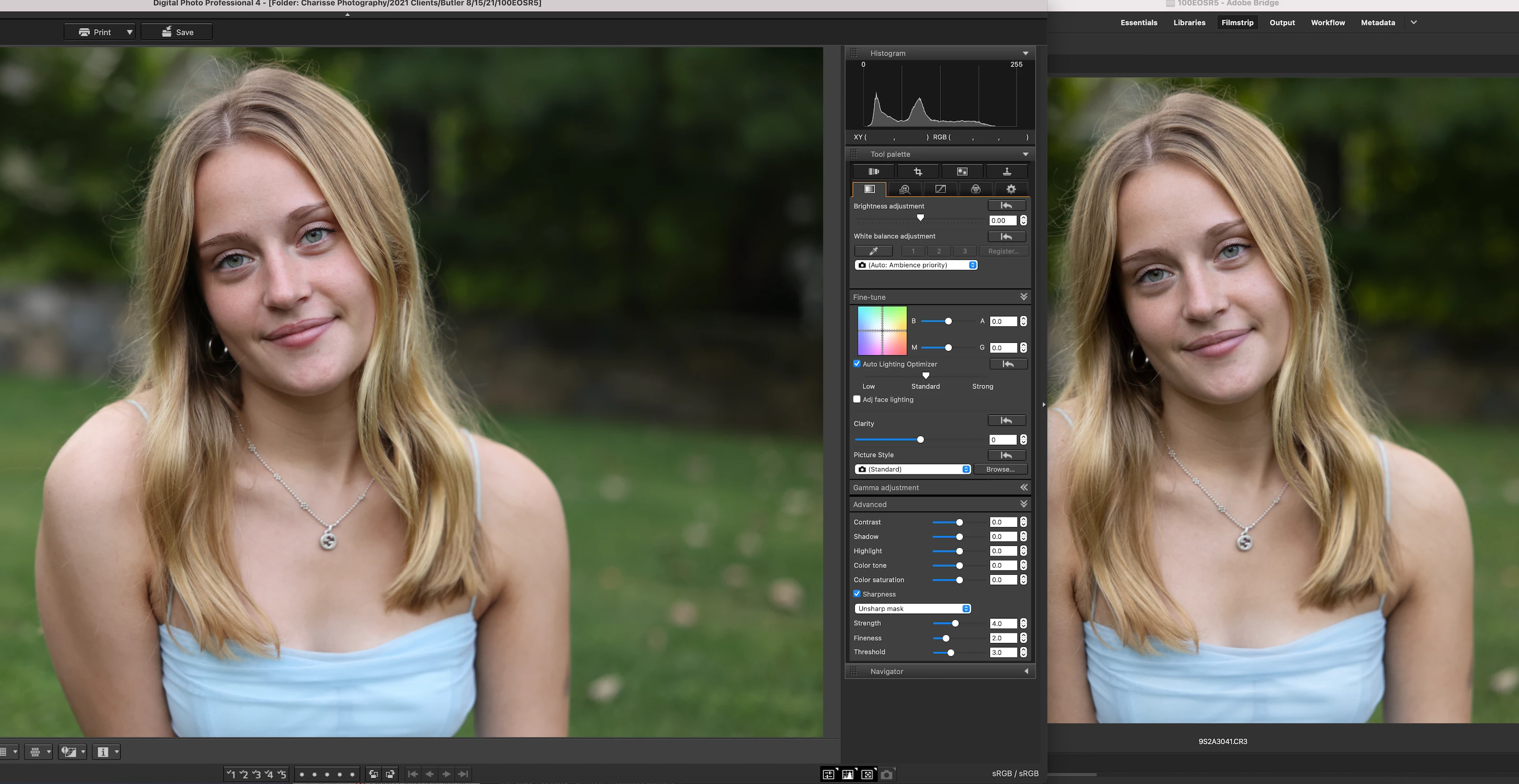
Task: Open the dust delete/copy stamp tool
Action: coord(1006,171)
